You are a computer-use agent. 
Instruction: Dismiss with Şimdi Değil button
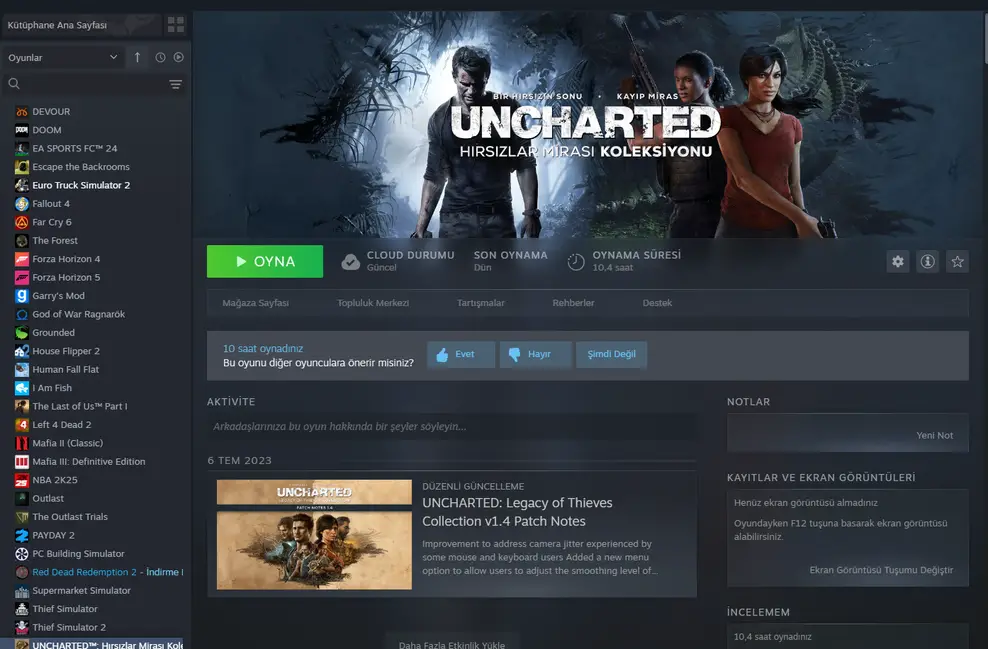611,354
